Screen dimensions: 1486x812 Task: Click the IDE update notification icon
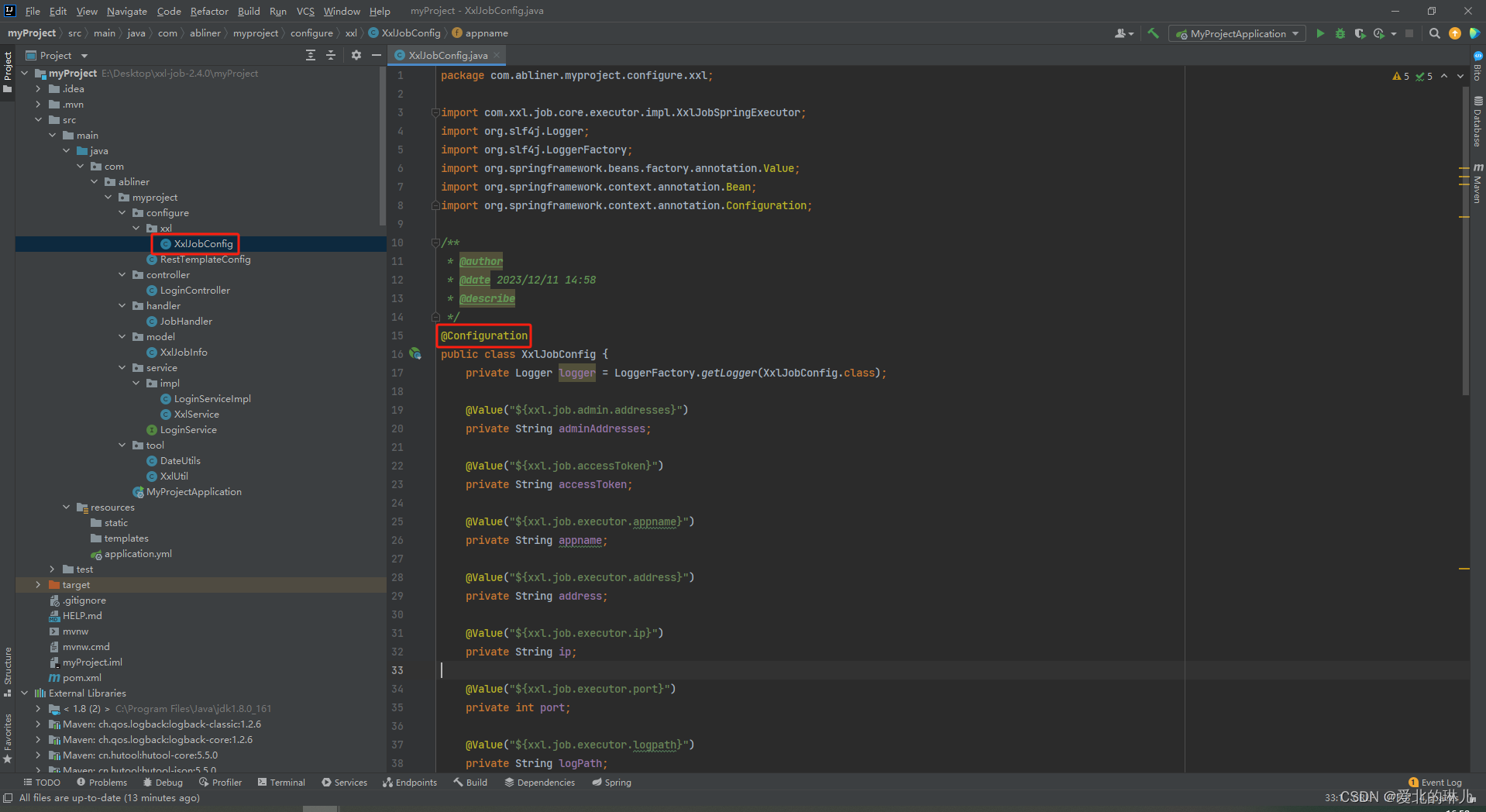pos(1455,33)
